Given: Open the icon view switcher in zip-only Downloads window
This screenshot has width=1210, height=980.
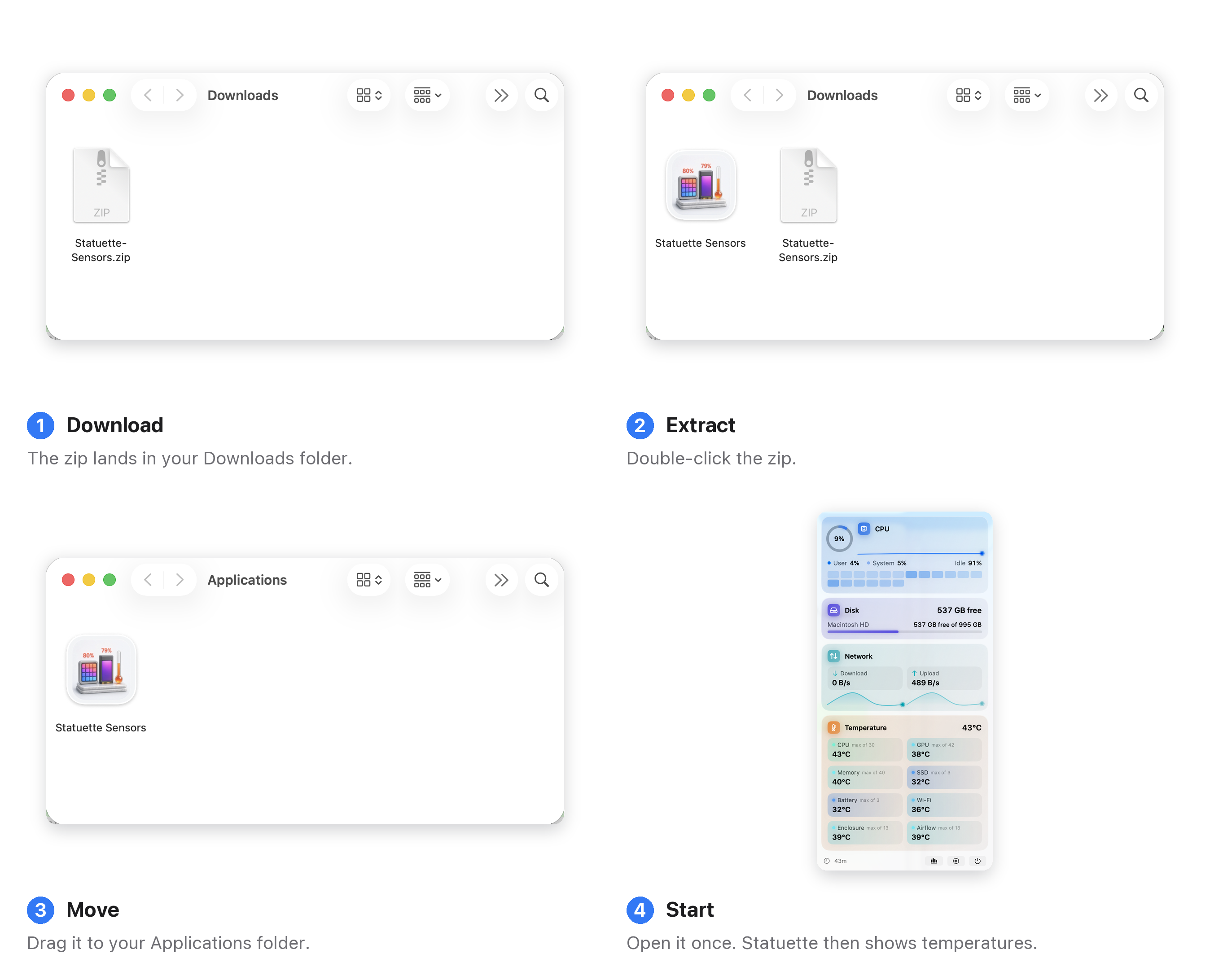Looking at the screenshot, I should (x=369, y=95).
